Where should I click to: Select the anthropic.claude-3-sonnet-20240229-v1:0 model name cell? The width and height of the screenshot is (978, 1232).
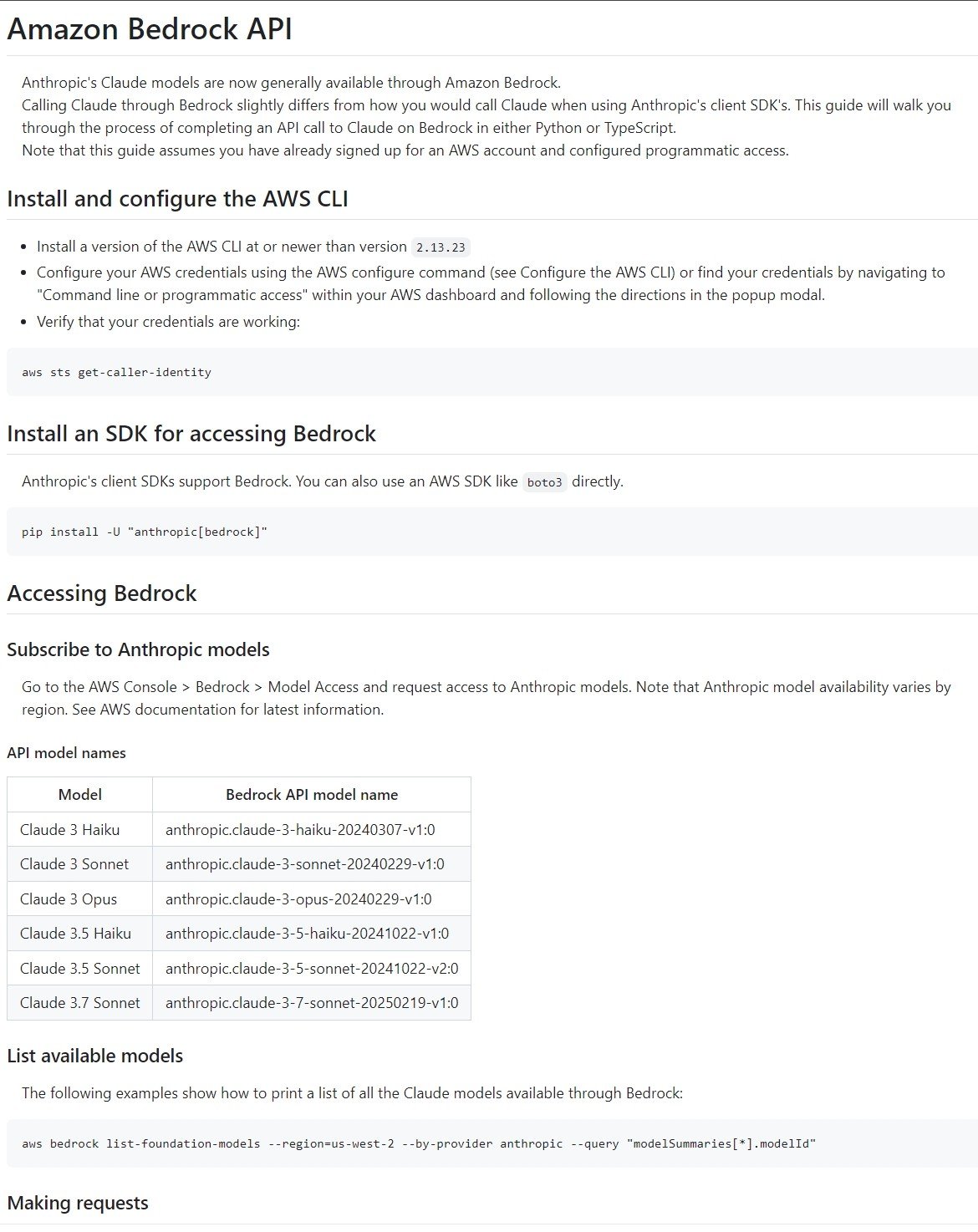305,864
